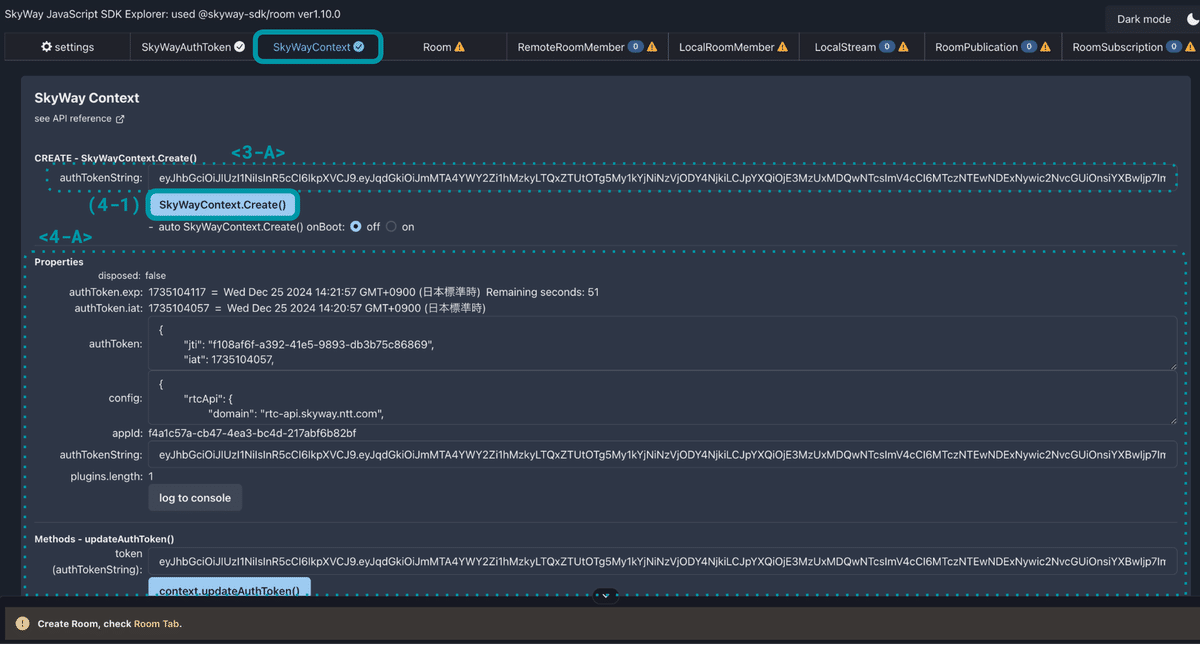The image size is (1200, 645).
Task: Click the 0 badge on RemoteRoomMember tab
Action: point(635,46)
